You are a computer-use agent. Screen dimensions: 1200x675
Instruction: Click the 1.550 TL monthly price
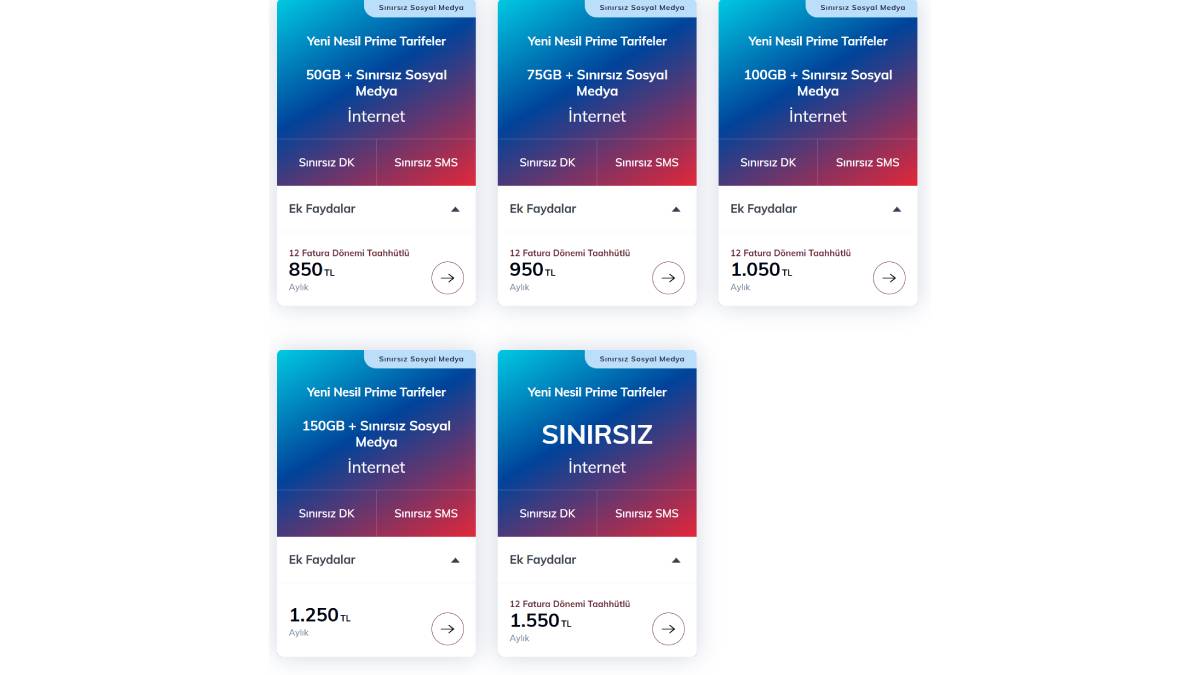535,621
